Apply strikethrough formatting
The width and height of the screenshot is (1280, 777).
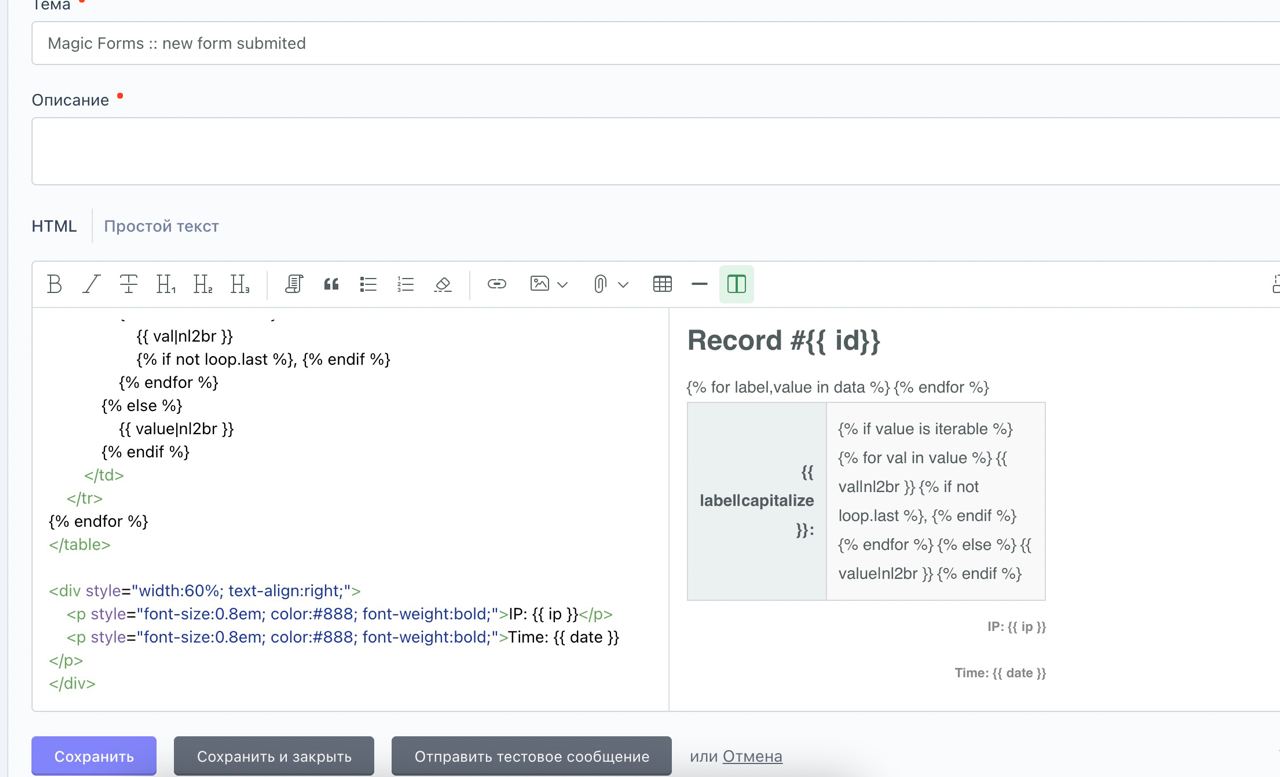pos(128,284)
